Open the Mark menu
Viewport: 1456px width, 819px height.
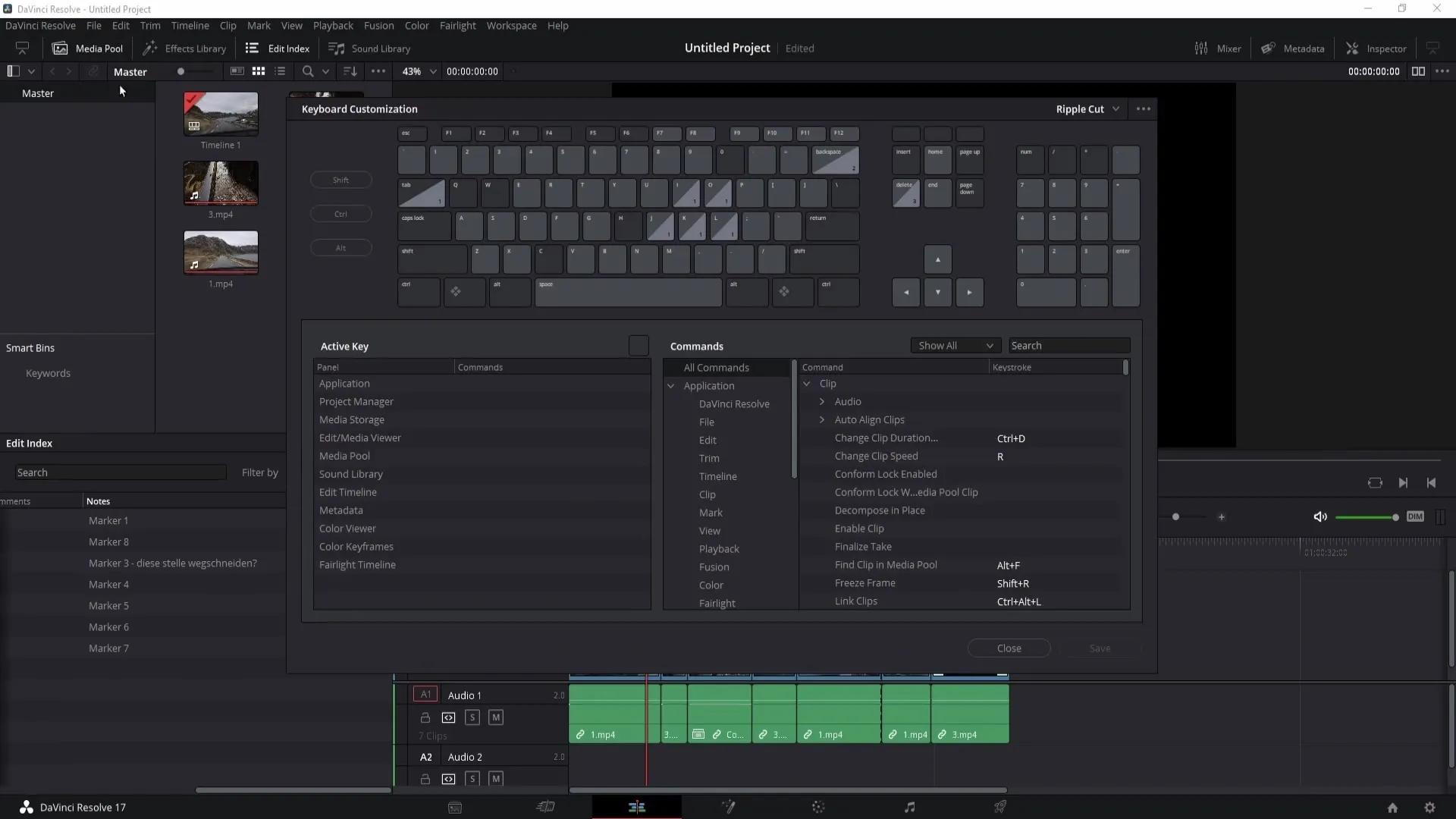click(x=259, y=26)
